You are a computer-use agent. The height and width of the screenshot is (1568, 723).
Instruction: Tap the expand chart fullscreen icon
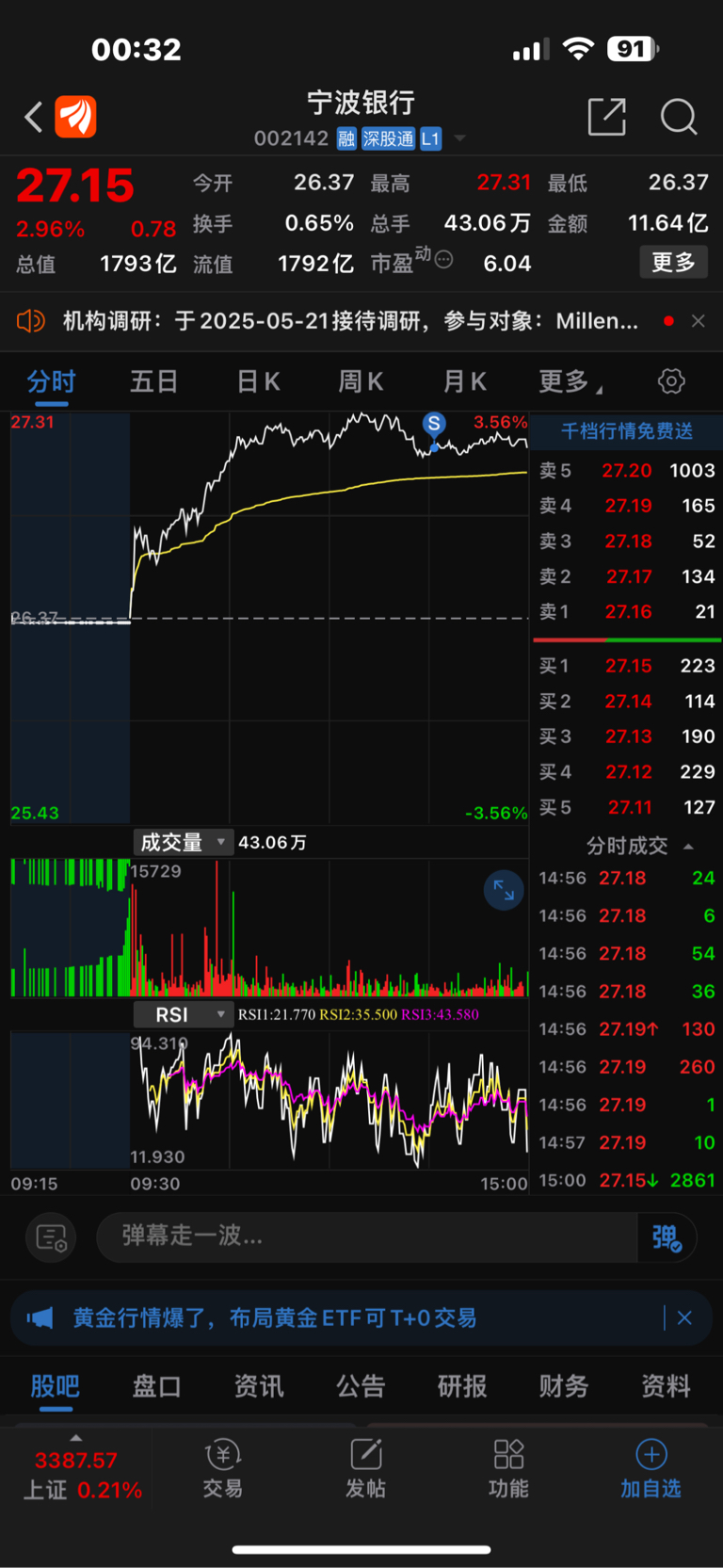click(504, 890)
